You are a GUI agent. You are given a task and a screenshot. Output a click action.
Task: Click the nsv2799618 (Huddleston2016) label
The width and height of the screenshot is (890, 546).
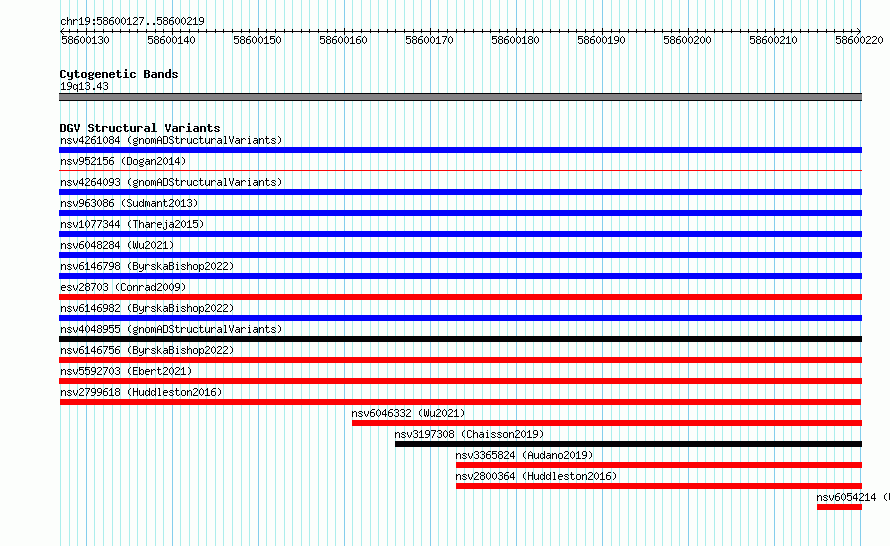point(141,392)
